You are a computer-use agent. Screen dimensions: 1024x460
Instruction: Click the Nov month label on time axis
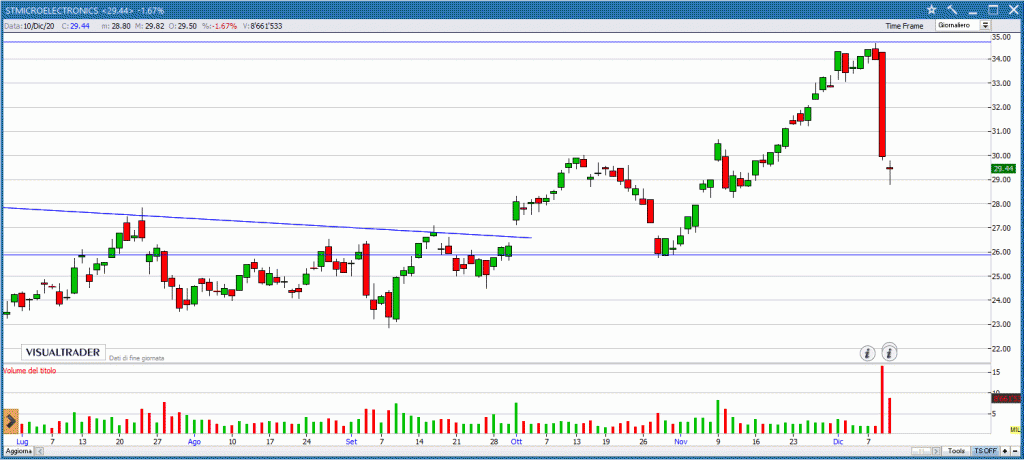[x=681, y=441]
